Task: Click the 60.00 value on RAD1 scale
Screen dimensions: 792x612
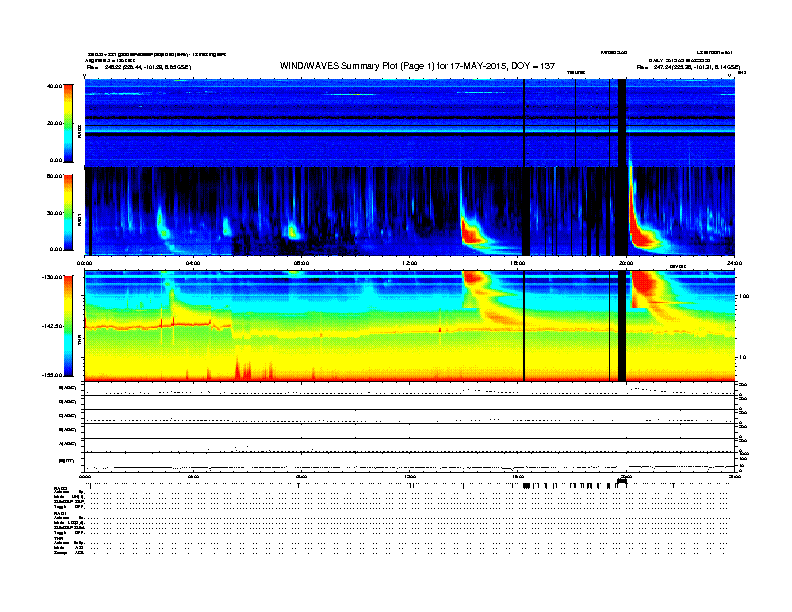Action: coord(54,176)
